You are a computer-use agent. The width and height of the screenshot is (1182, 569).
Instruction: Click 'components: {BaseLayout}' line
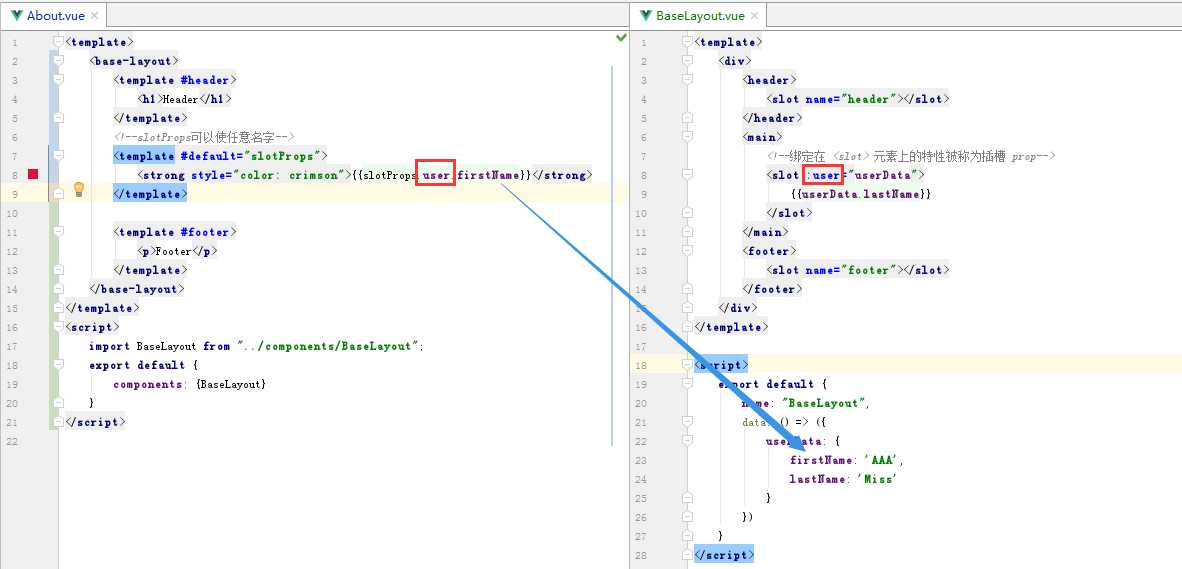click(190, 384)
